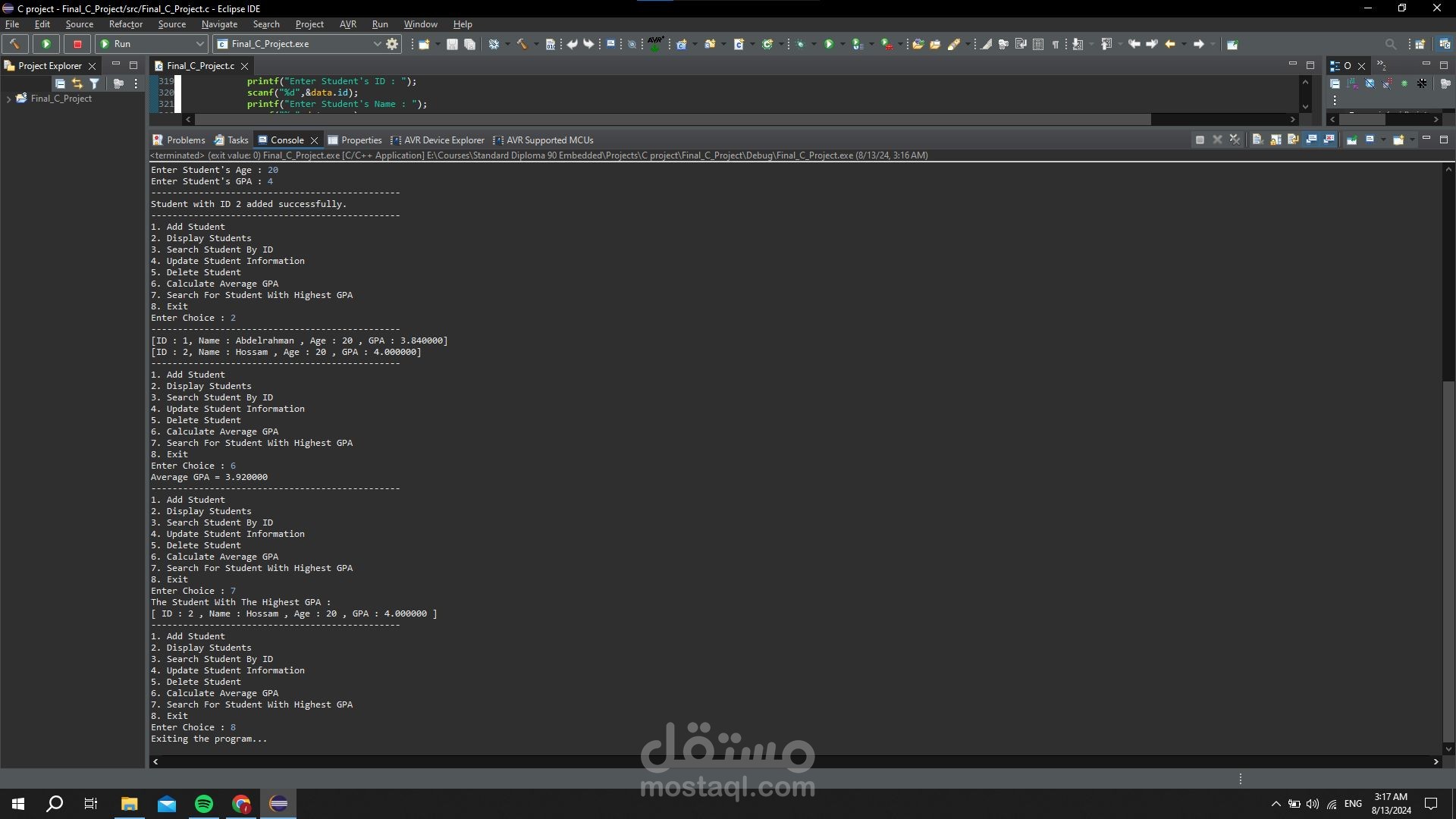Toggle Word Wrap in the console toolbar

1293,140
